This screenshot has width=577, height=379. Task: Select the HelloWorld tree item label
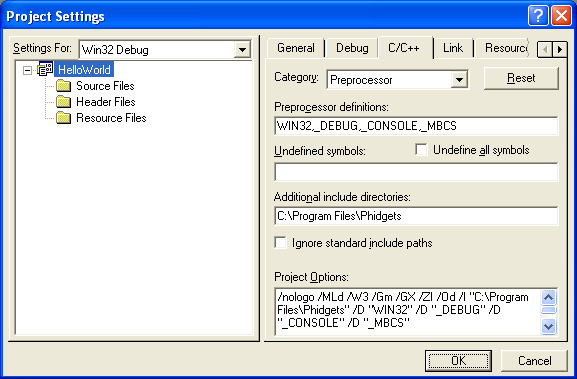(84, 70)
